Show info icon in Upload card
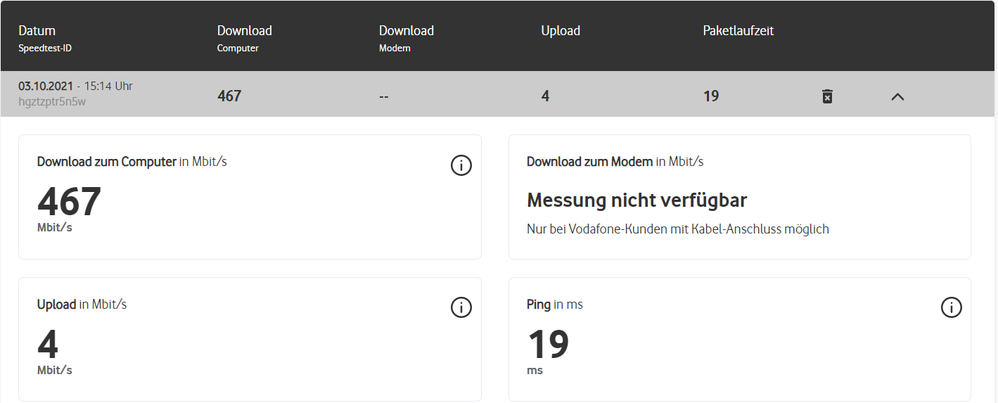The width and height of the screenshot is (998, 403). click(x=461, y=308)
